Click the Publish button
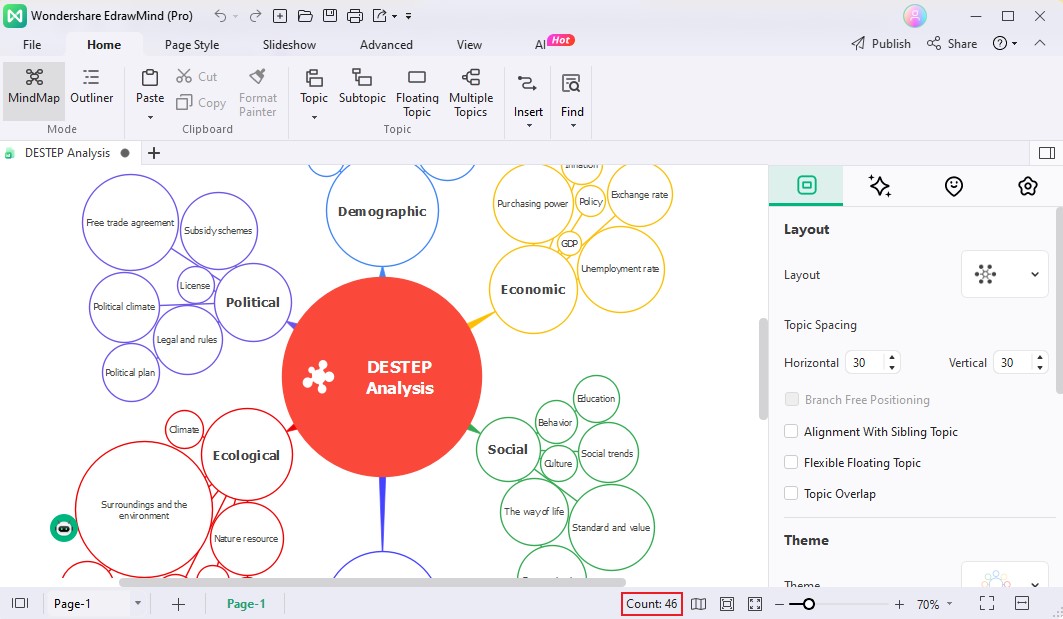The width and height of the screenshot is (1063, 619). click(881, 43)
